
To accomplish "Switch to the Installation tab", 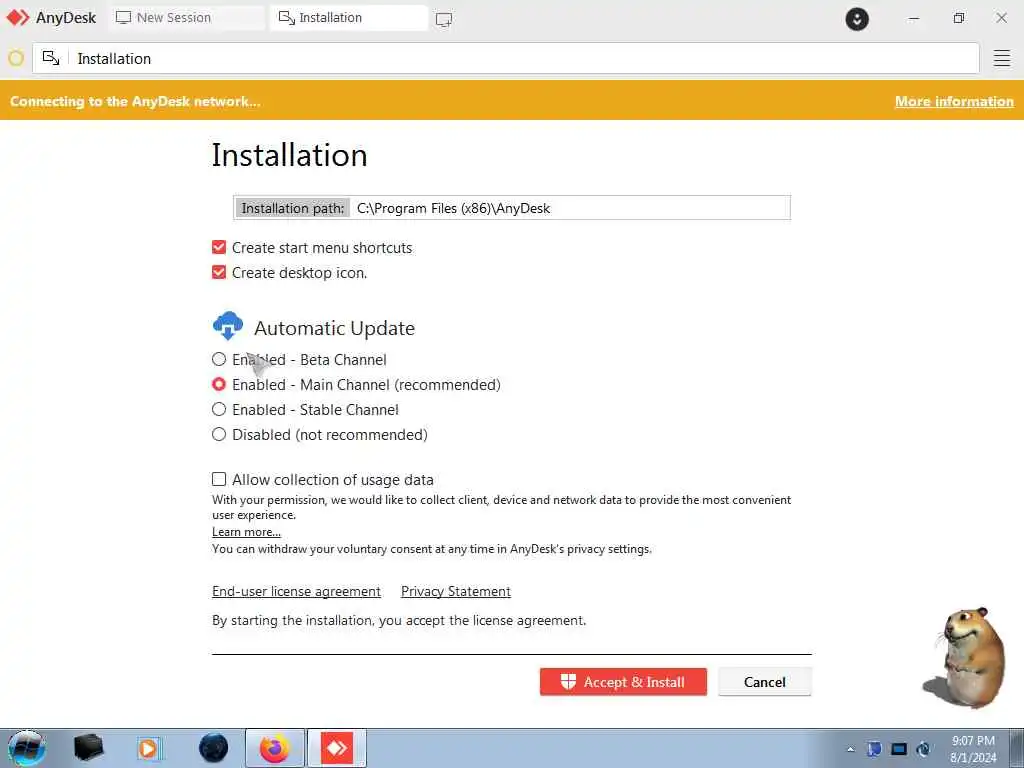I will 349,18.
